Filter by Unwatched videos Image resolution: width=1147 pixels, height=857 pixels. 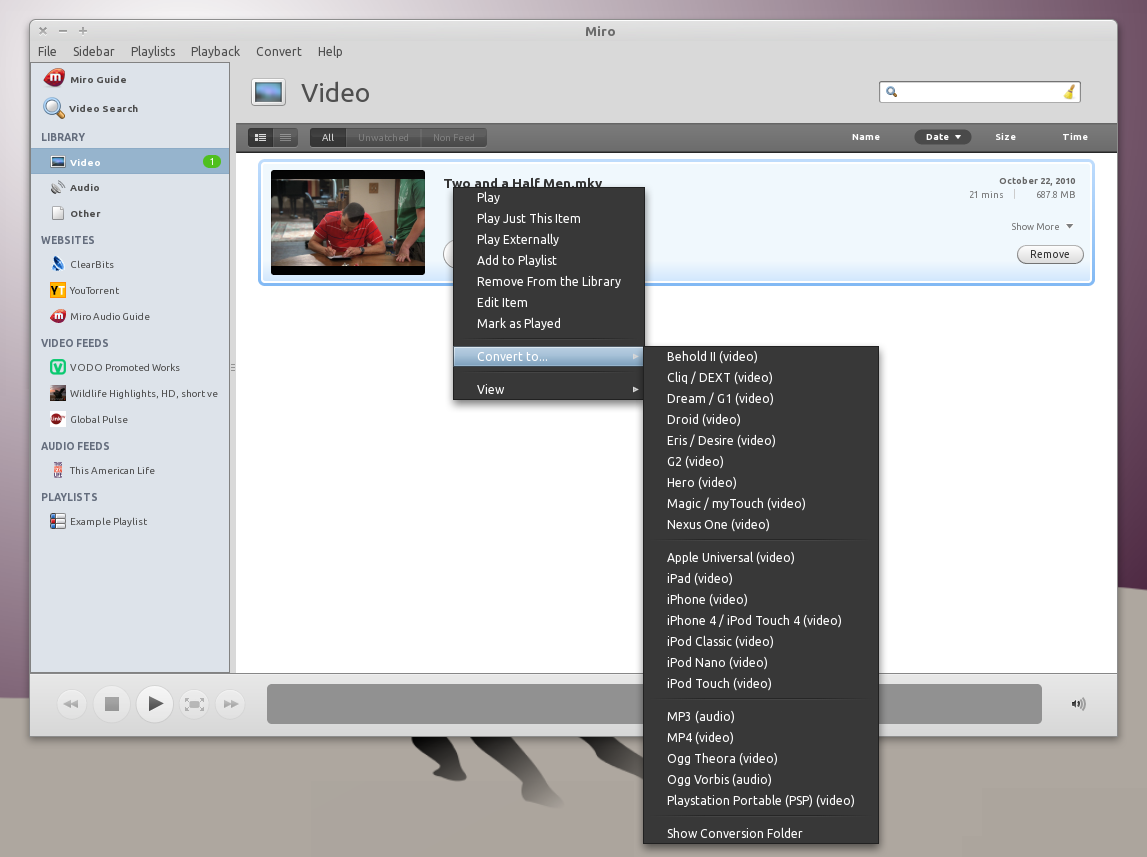[x=383, y=137]
